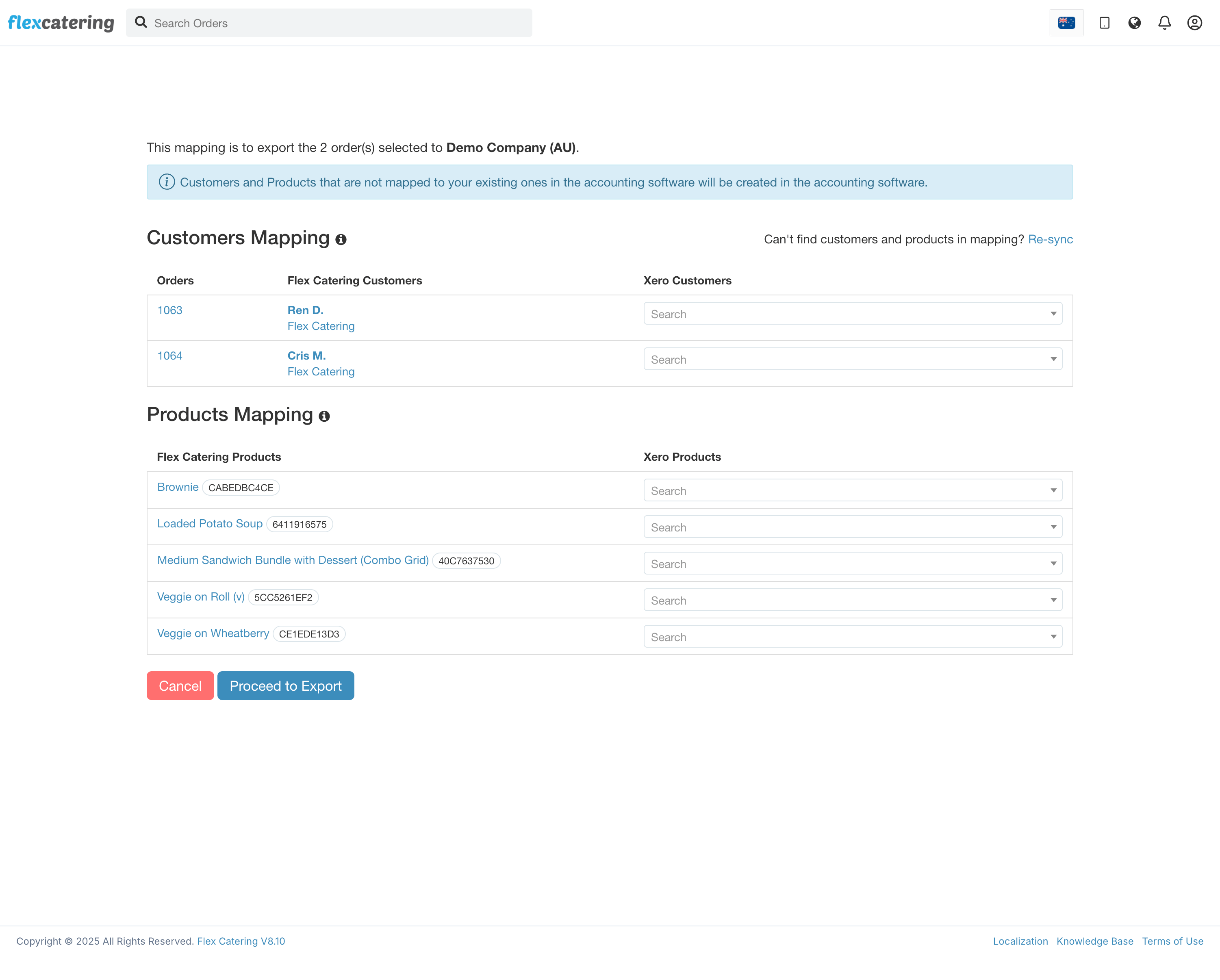Click the CE1EDE13D3 code badge
The image size is (1220, 980).
coord(309,634)
